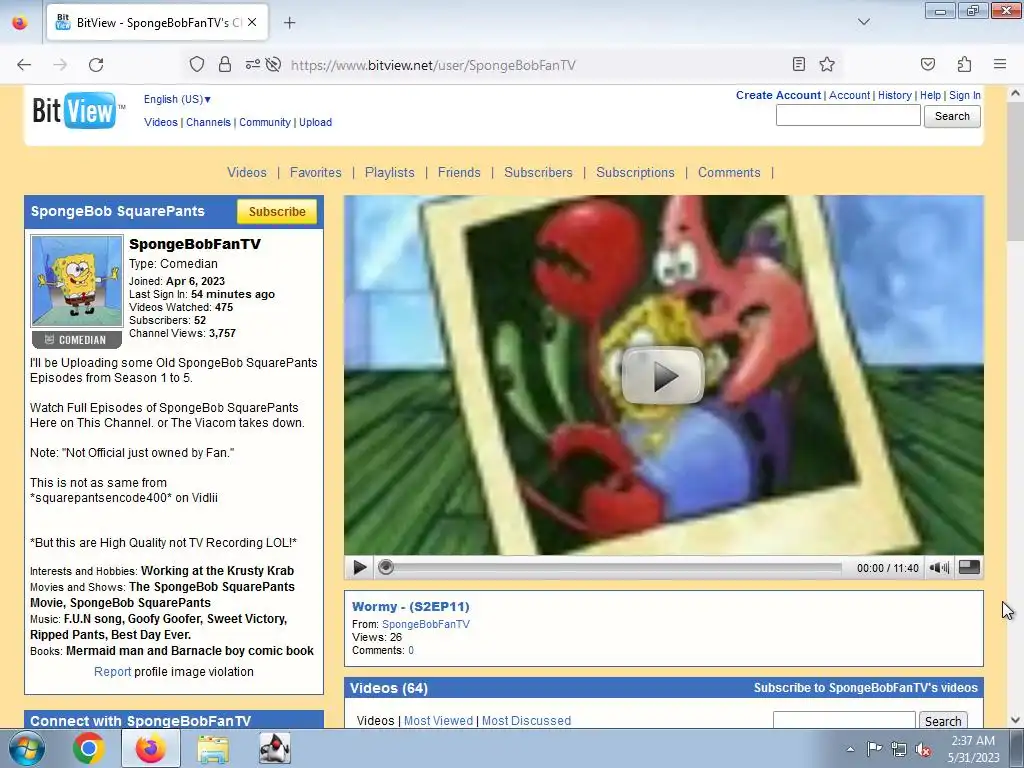
Task: Focus the channel videos search field
Action: 844,720
